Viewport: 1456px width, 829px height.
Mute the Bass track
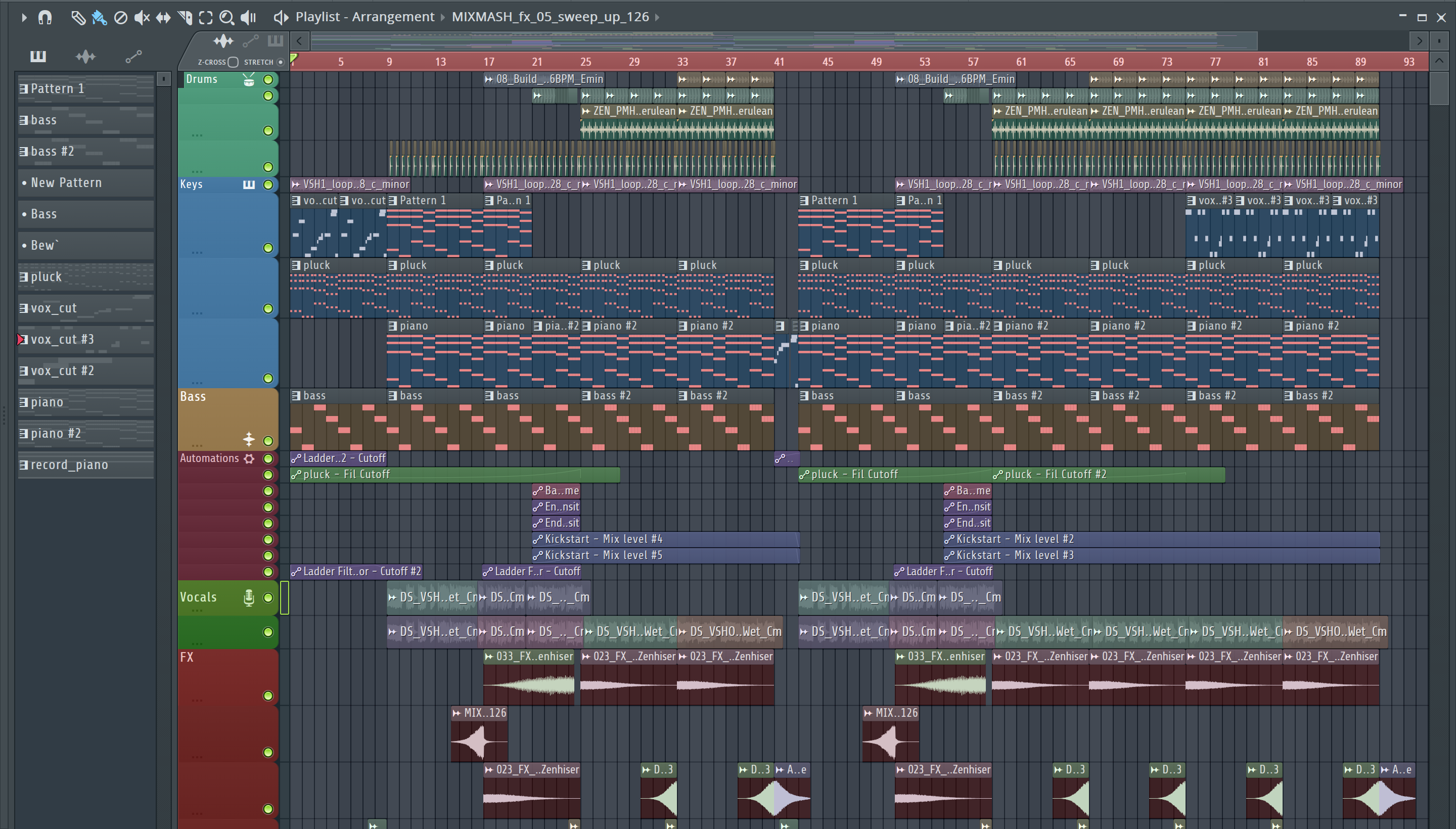[x=267, y=441]
